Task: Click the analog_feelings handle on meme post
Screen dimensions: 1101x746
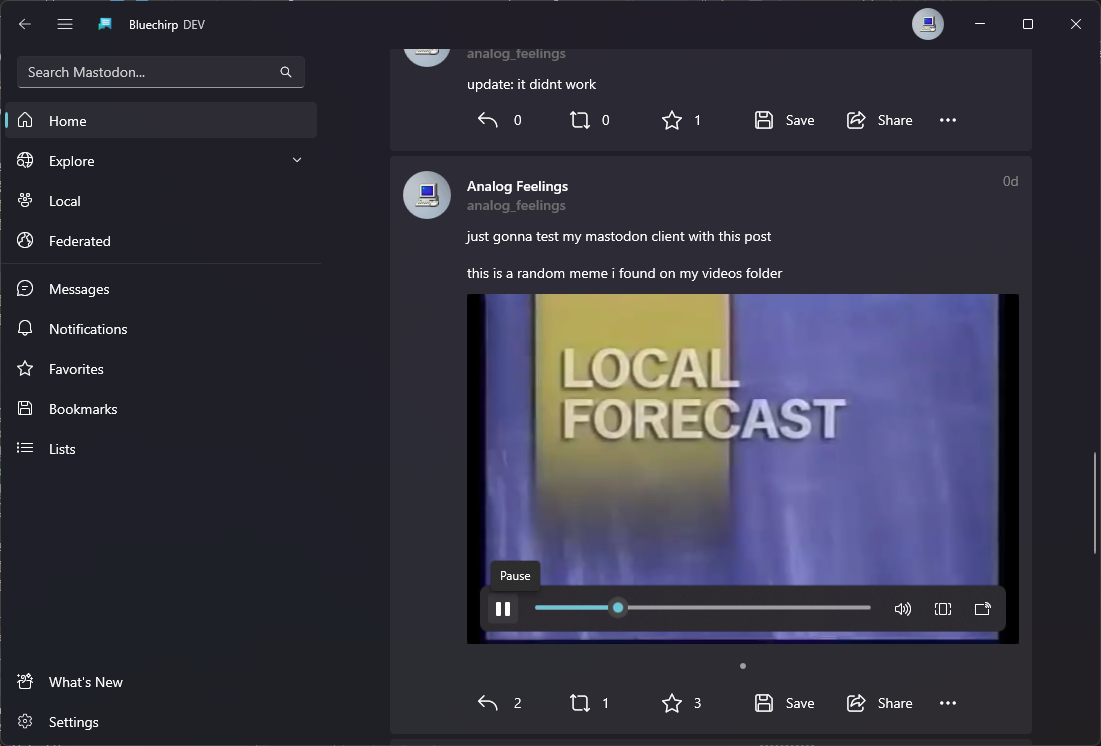Action: [x=516, y=205]
